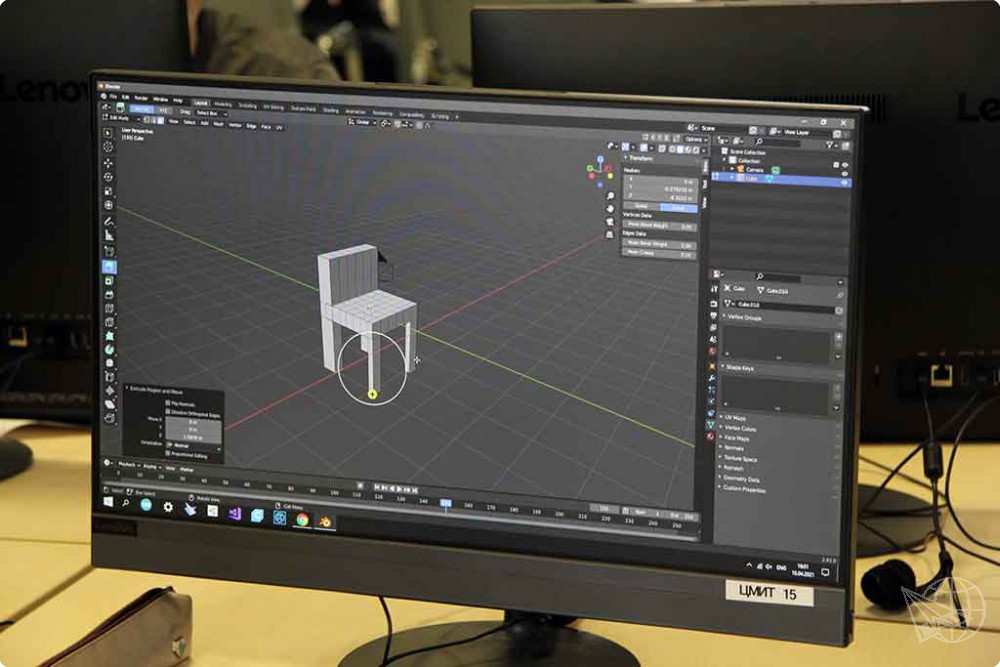Select the Scale tool in the left toolbar
Image resolution: width=1000 pixels, height=667 pixels.
[108, 191]
